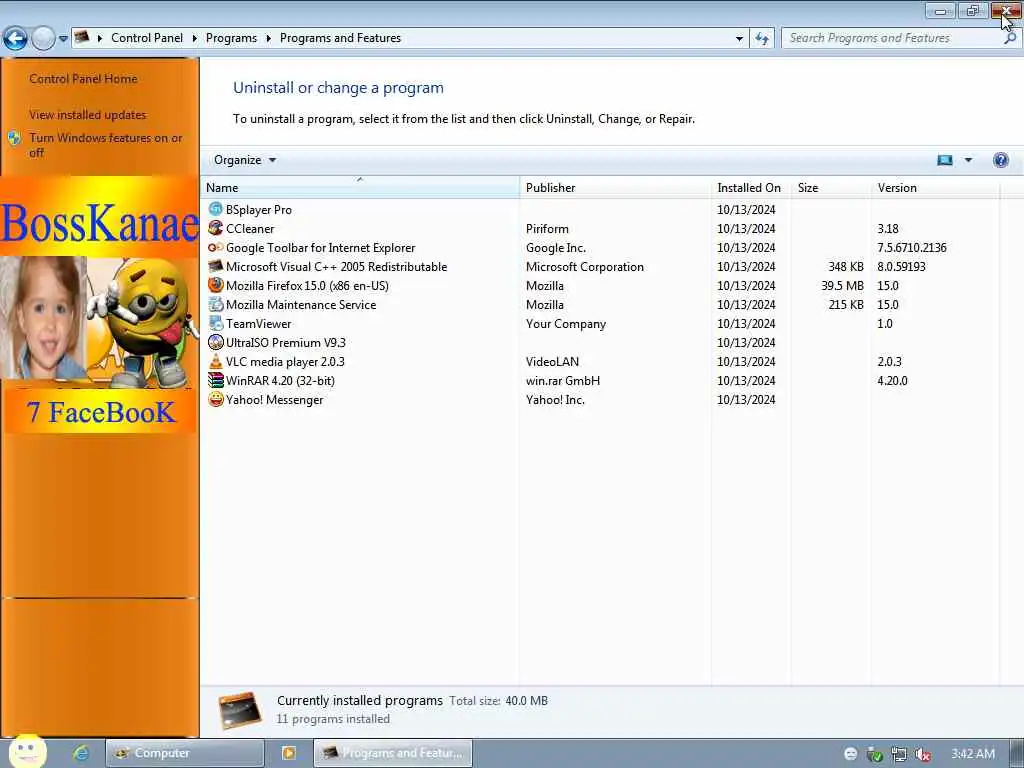The image size is (1024, 768).
Task: Select Microsoft Visual C++ 2005 Redistributable entry
Action: coord(336,266)
